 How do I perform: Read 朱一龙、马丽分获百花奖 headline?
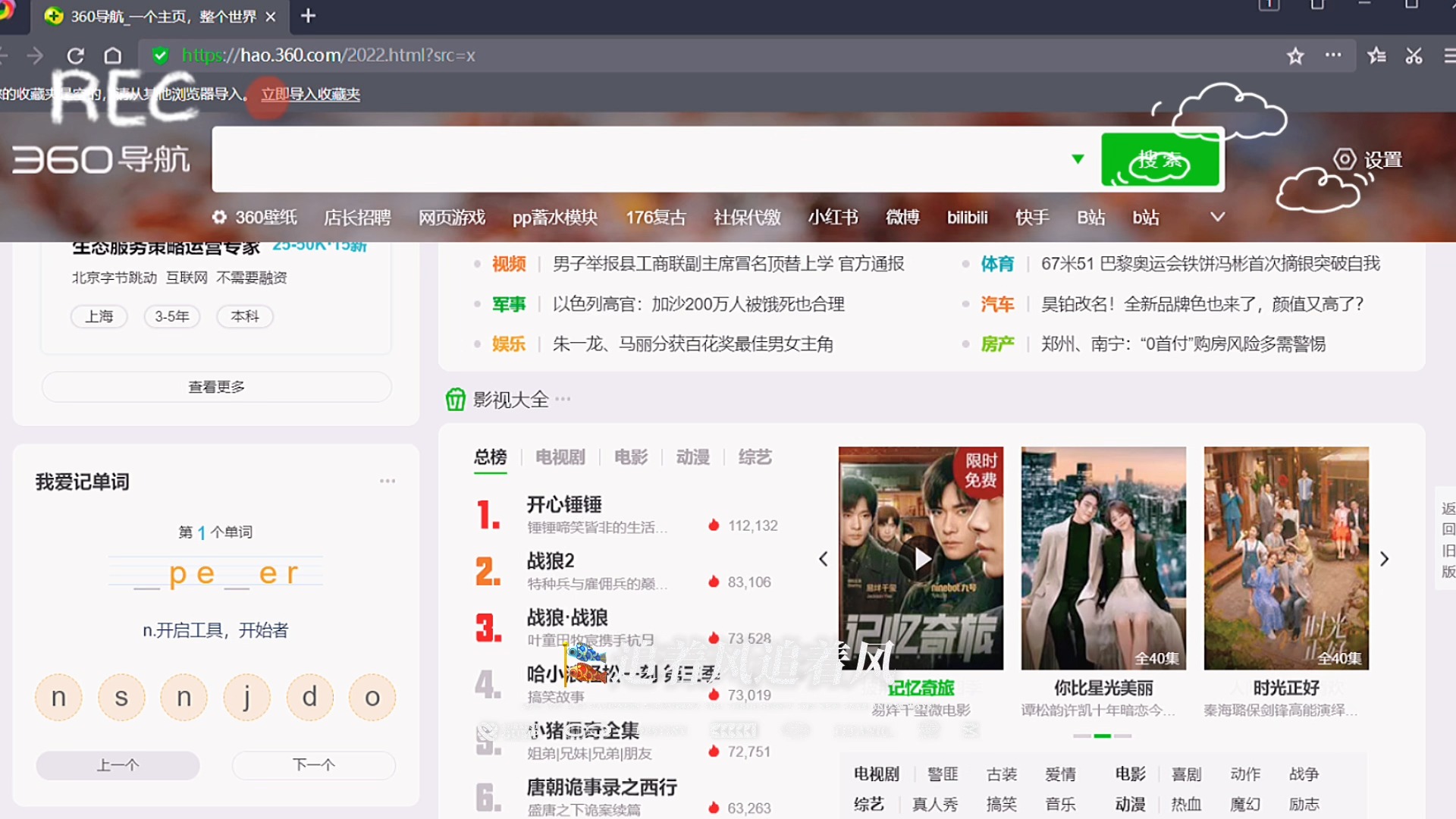[693, 344]
